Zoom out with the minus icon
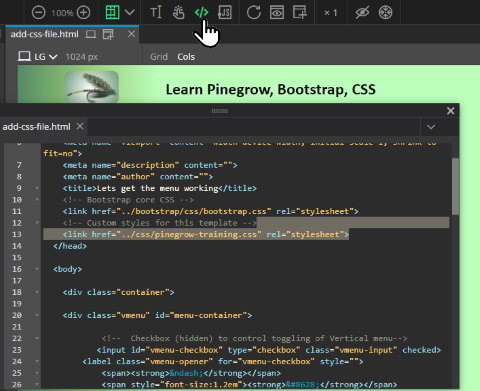The image size is (480, 391). point(38,13)
